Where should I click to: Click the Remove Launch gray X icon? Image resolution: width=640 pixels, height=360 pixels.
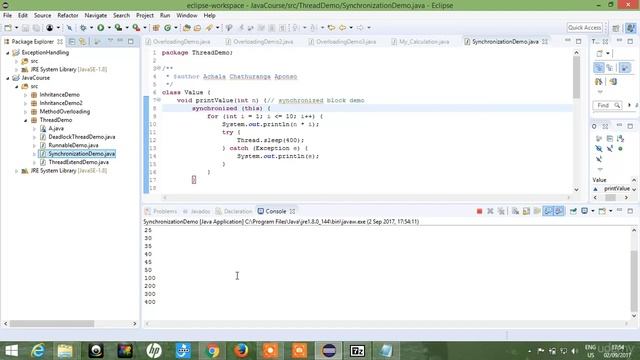(x=490, y=211)
